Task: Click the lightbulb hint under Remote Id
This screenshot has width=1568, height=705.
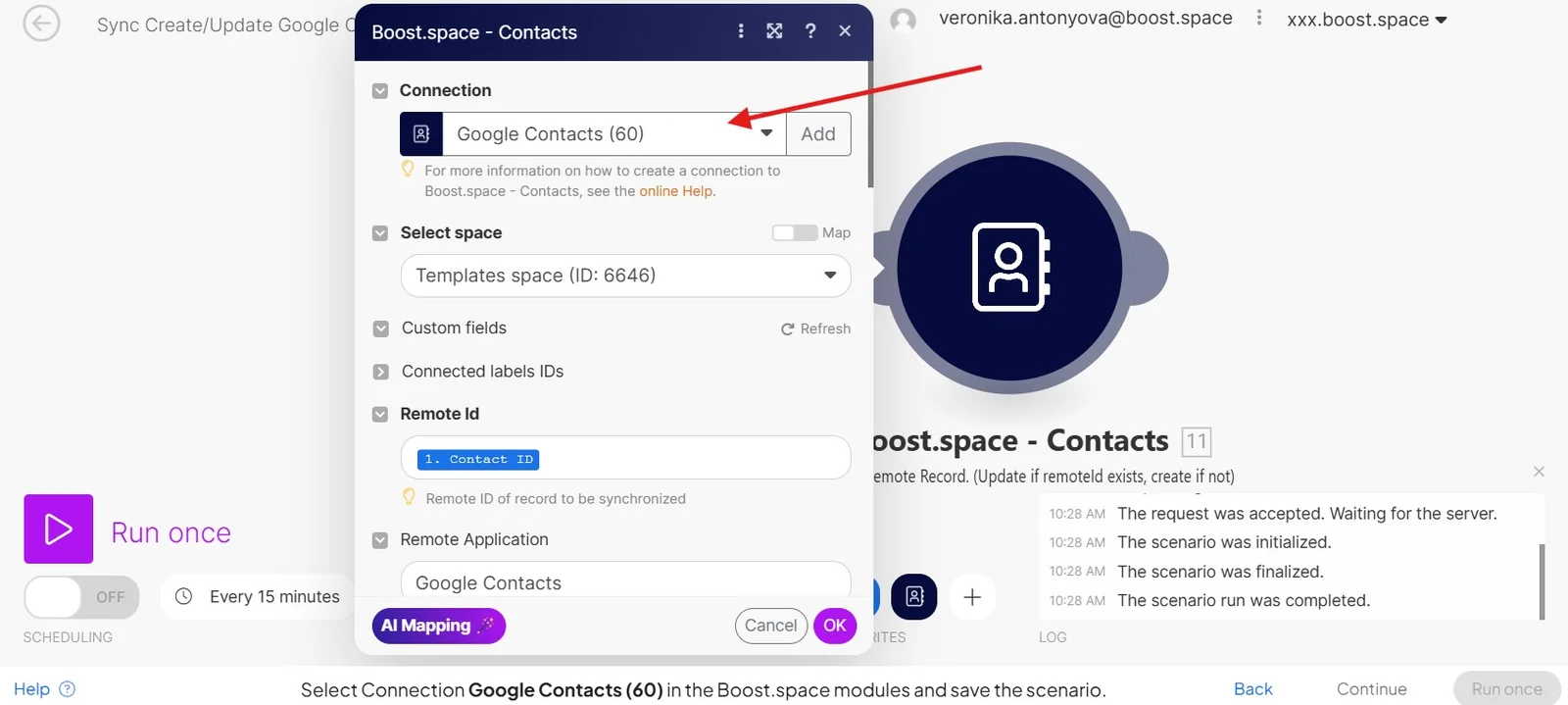Action: pos(410,497)
